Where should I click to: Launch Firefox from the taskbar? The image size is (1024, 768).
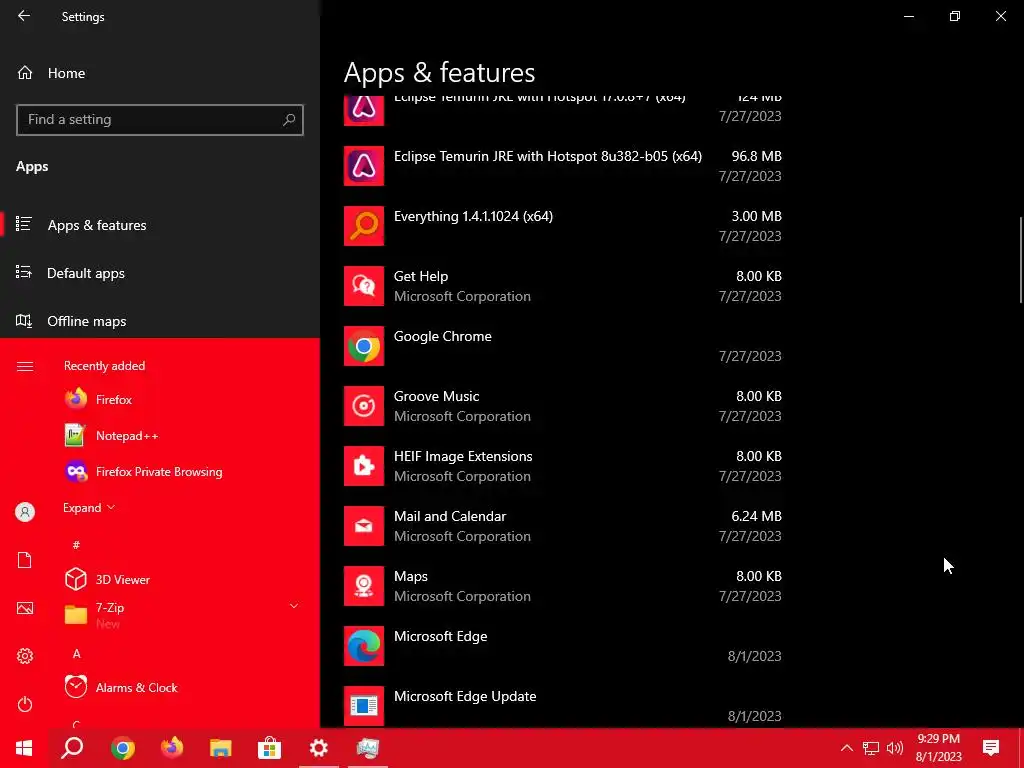[x=172, y=748]
